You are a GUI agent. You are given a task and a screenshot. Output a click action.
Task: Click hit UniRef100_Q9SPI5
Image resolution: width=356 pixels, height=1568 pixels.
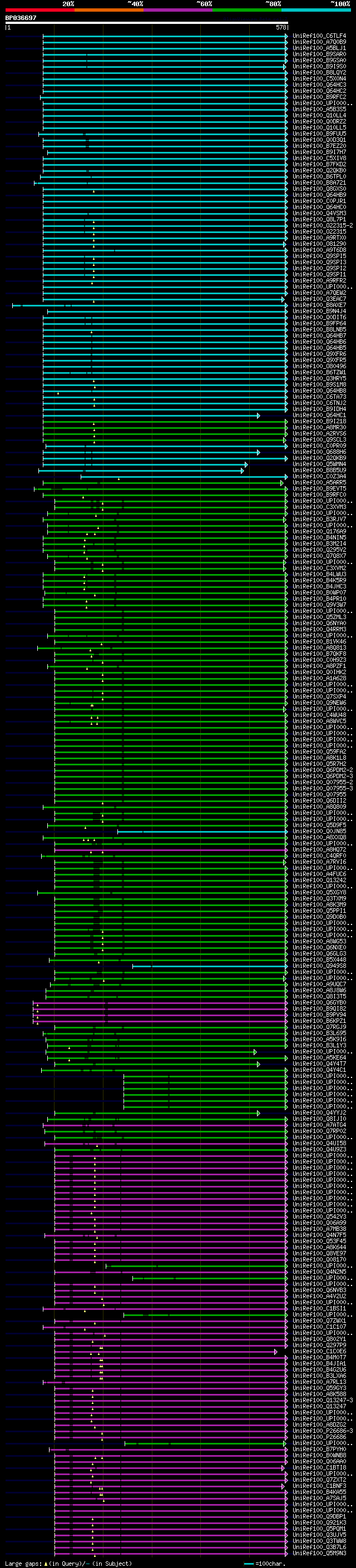[319, 257]
